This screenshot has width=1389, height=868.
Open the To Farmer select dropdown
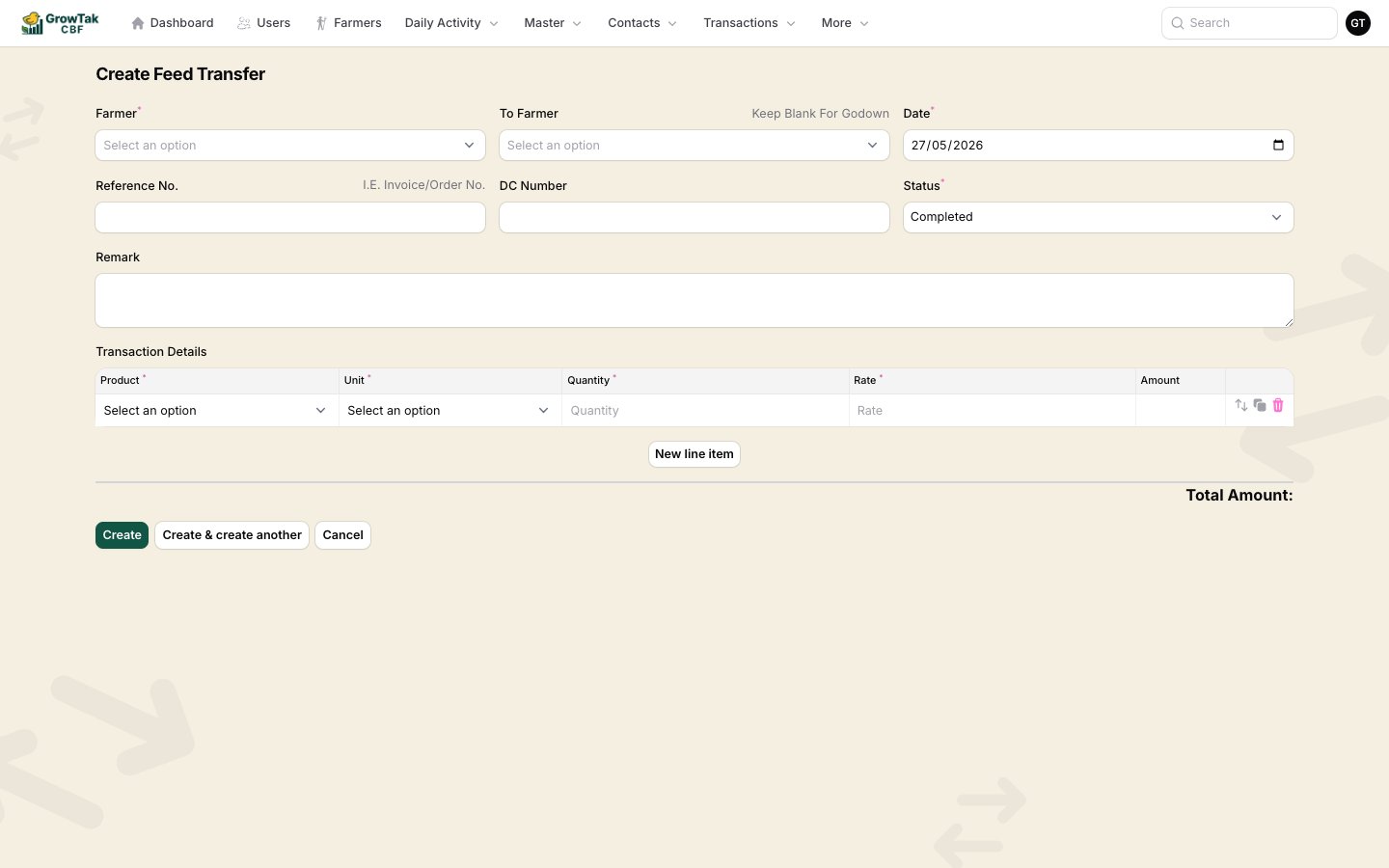point(694,146)
